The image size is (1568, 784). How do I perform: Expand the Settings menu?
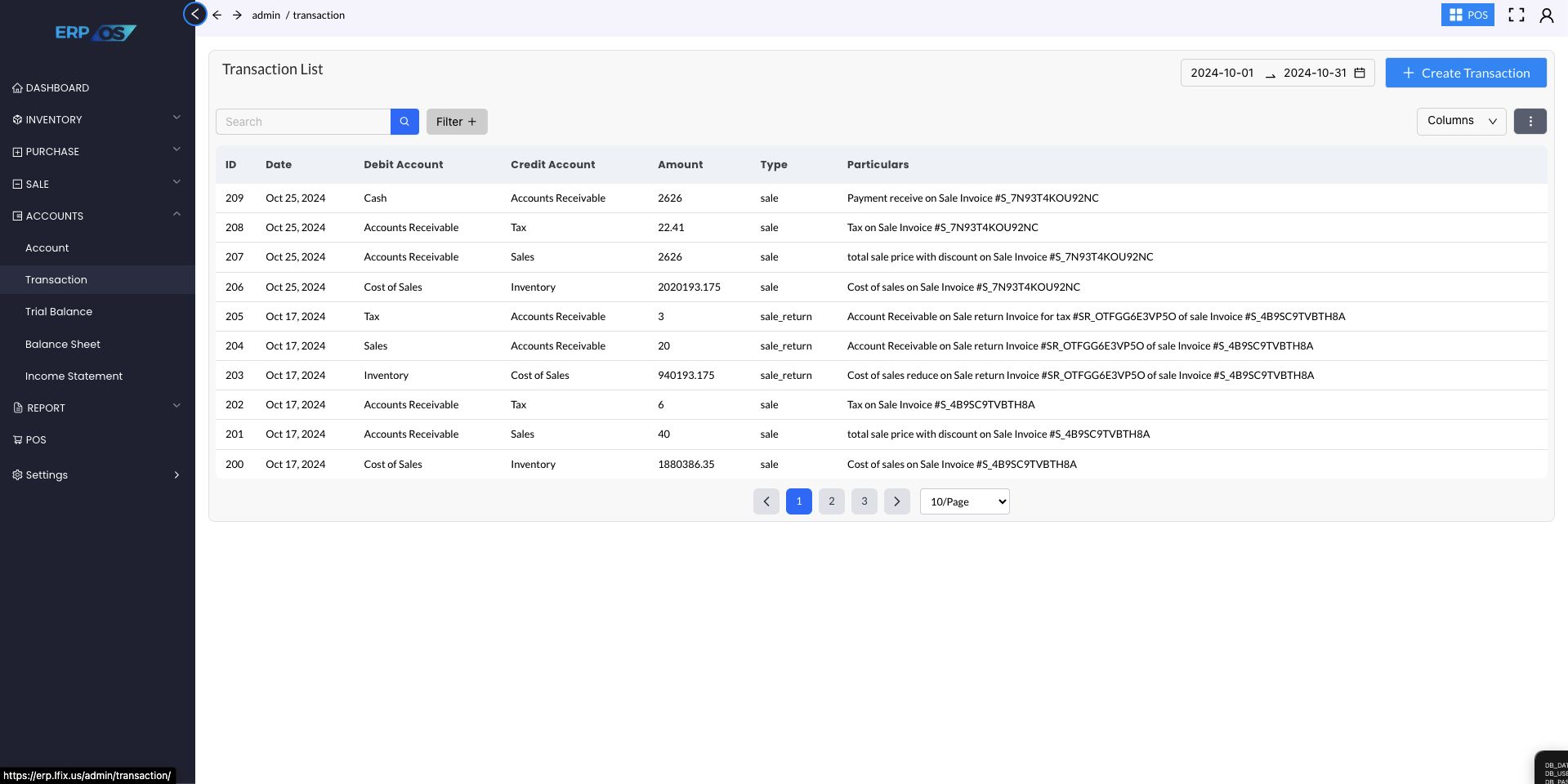tap(97, 475)
